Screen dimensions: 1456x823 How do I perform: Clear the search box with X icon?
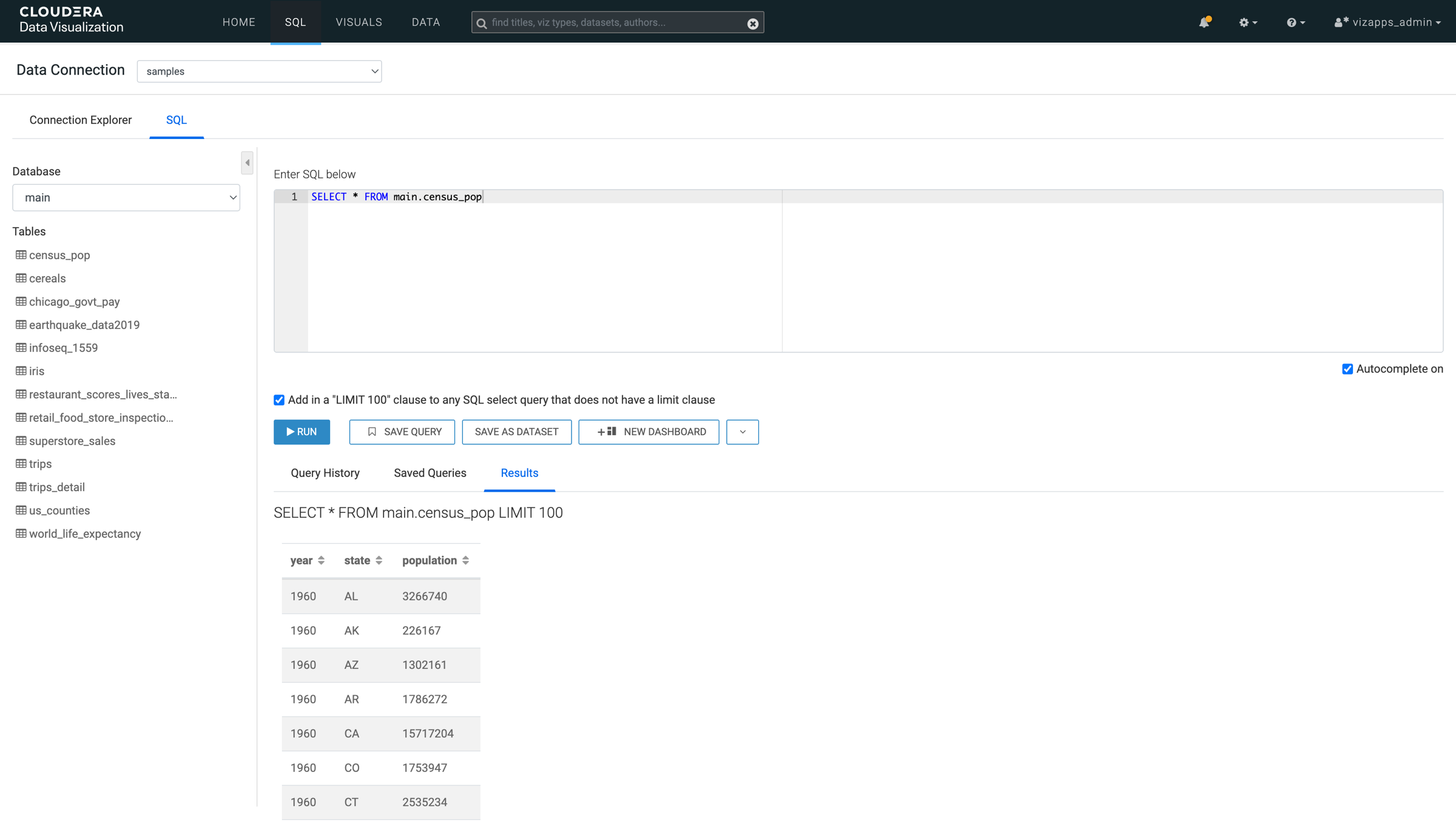752,24
